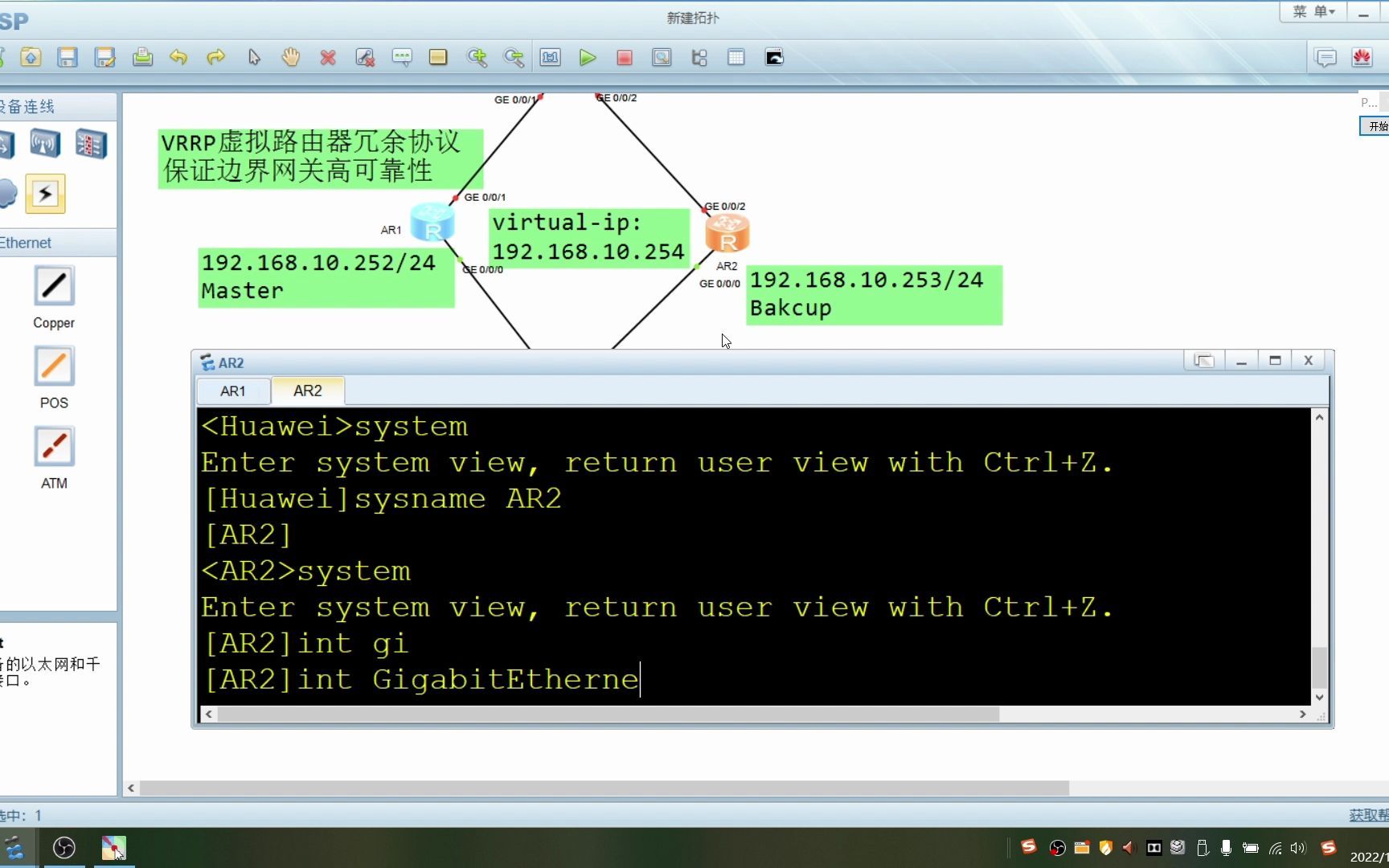
Task: Select the Pan hand tool
Action: (x=291, y=57)
